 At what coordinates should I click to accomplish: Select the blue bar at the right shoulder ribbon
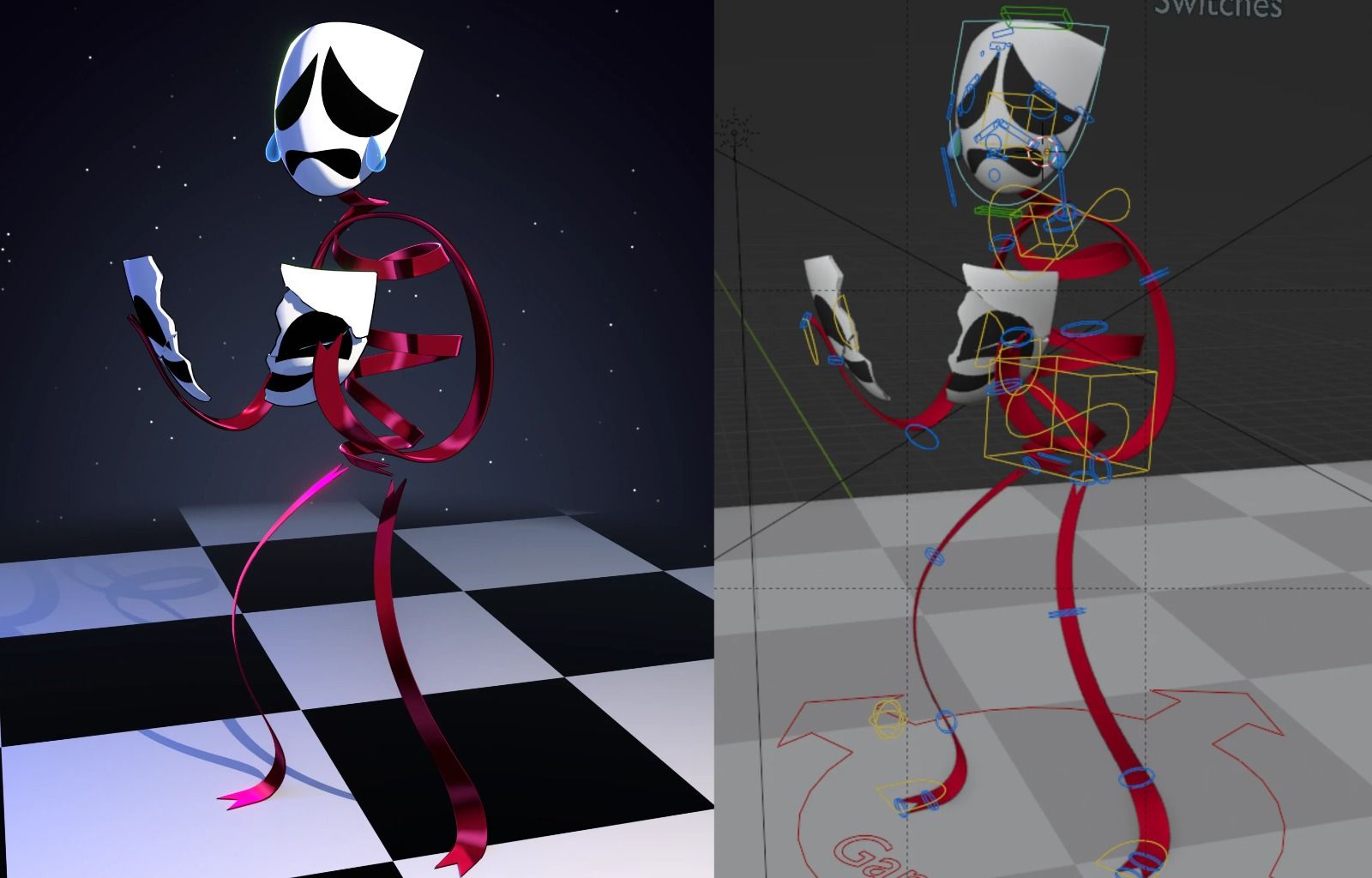pyautogui.click(x=1153, y=276)
